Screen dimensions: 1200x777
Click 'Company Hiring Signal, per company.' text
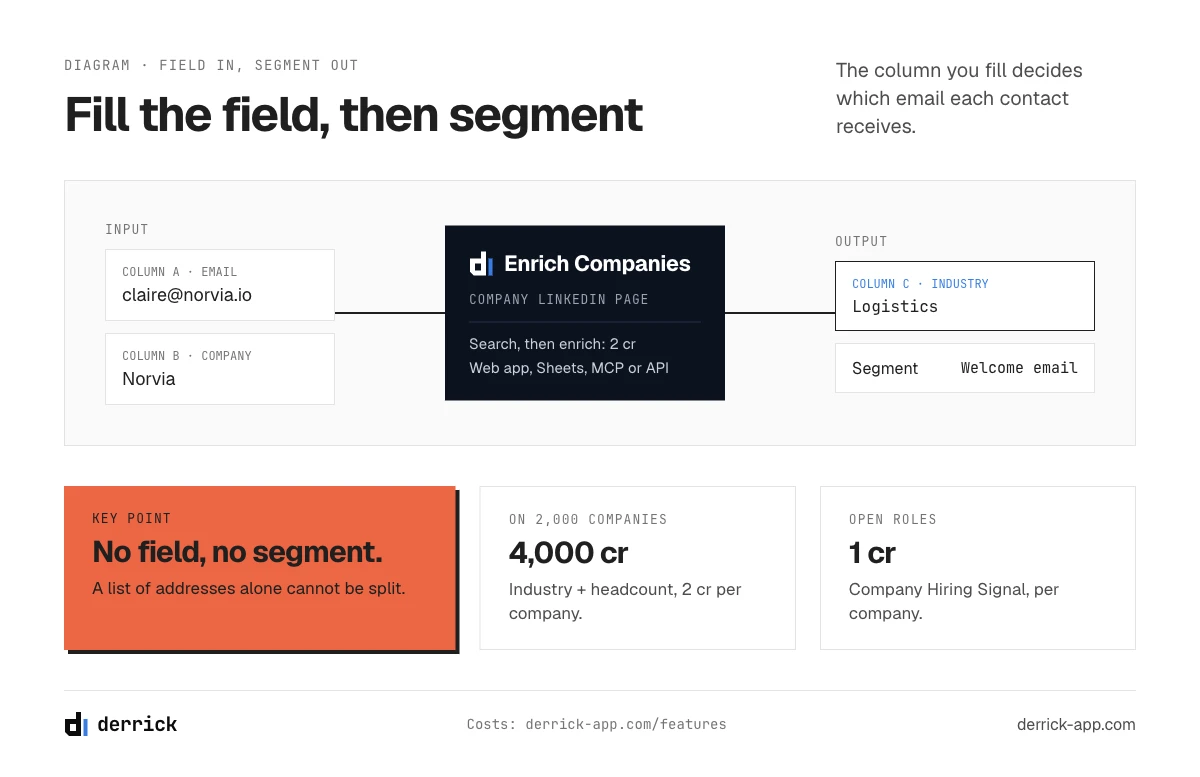(954, 601)
